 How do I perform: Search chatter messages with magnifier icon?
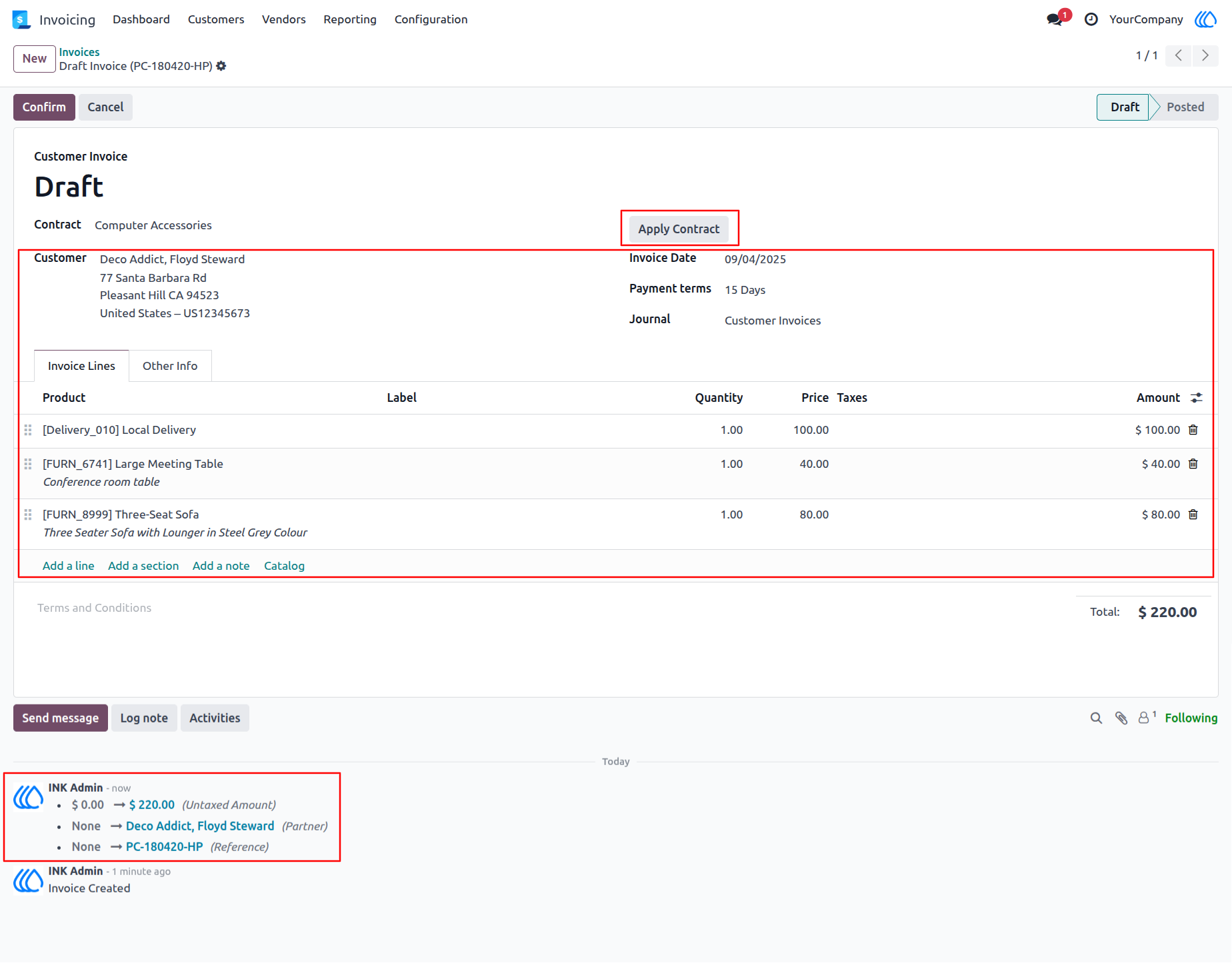click(x=1096, y=718)
